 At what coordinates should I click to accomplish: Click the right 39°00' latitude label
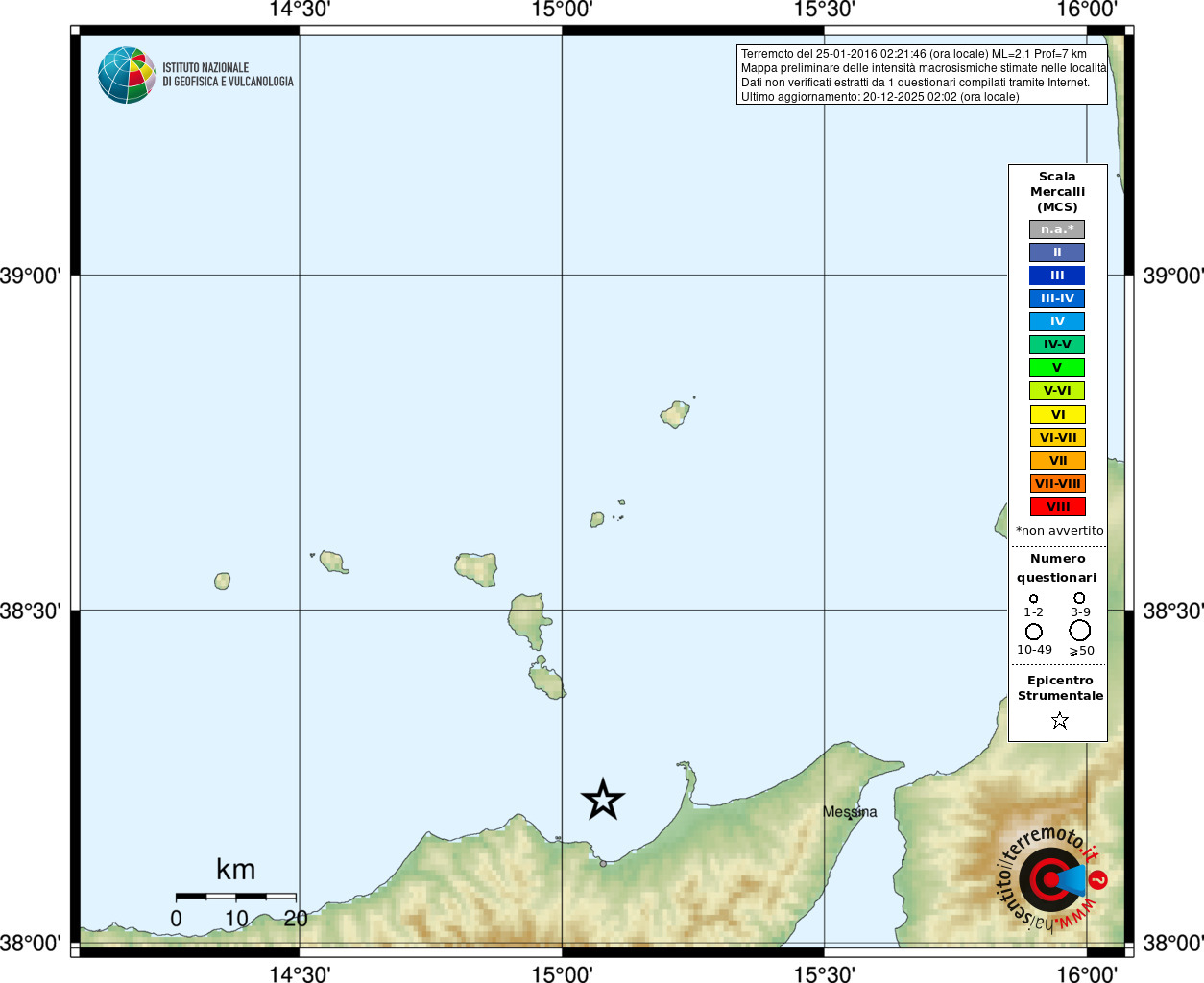pyautogui.click(x=1173, y=276)
